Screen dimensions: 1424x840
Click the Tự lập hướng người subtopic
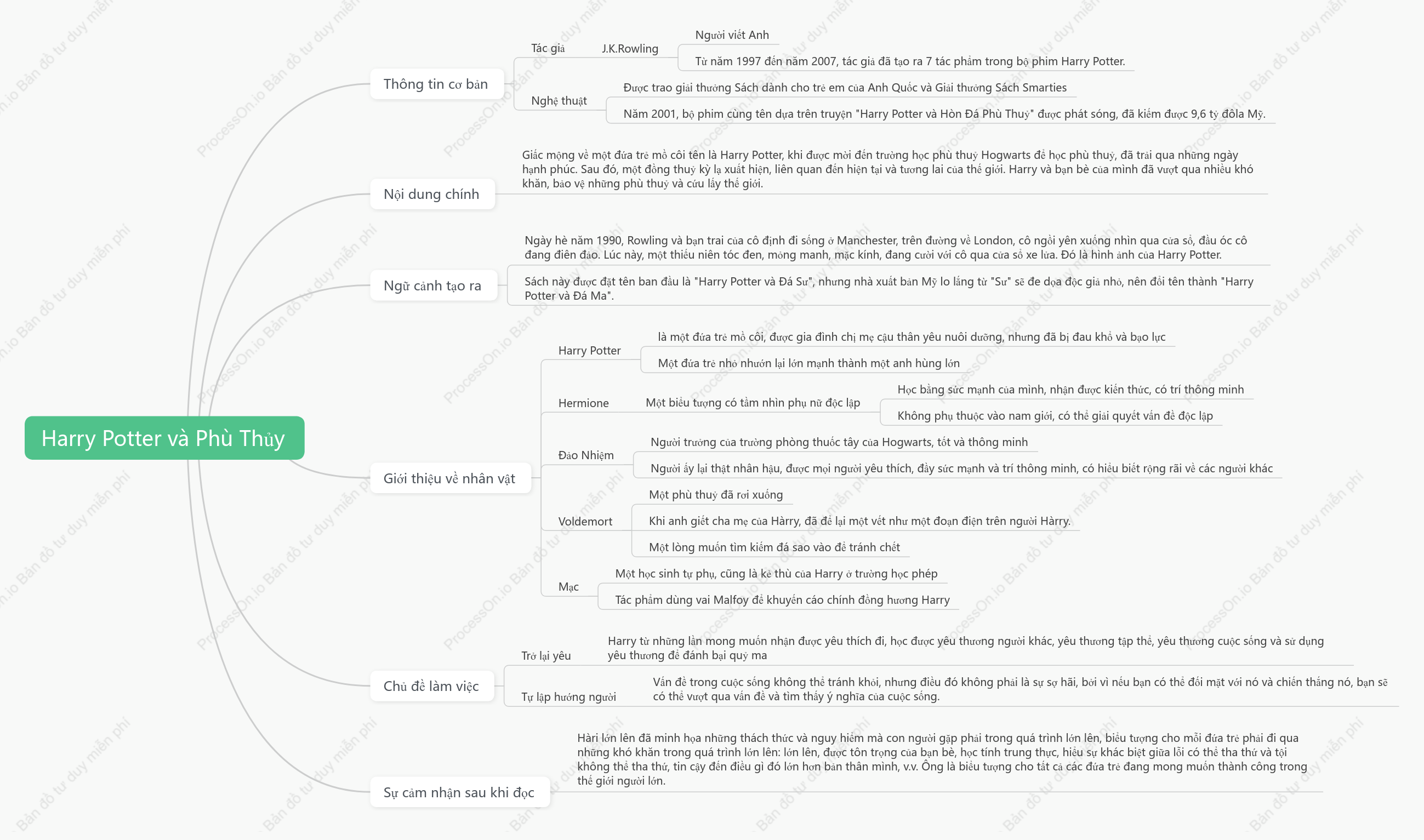pos(568,697)
